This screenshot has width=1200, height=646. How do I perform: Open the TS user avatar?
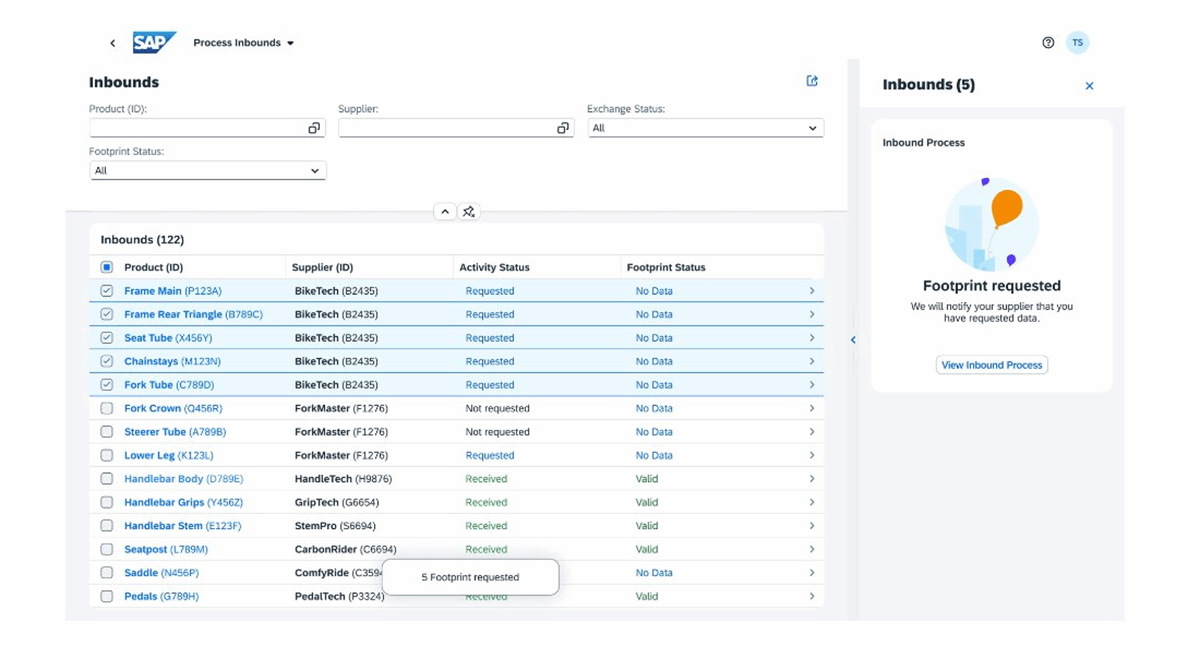click(x=1077, y=43)
